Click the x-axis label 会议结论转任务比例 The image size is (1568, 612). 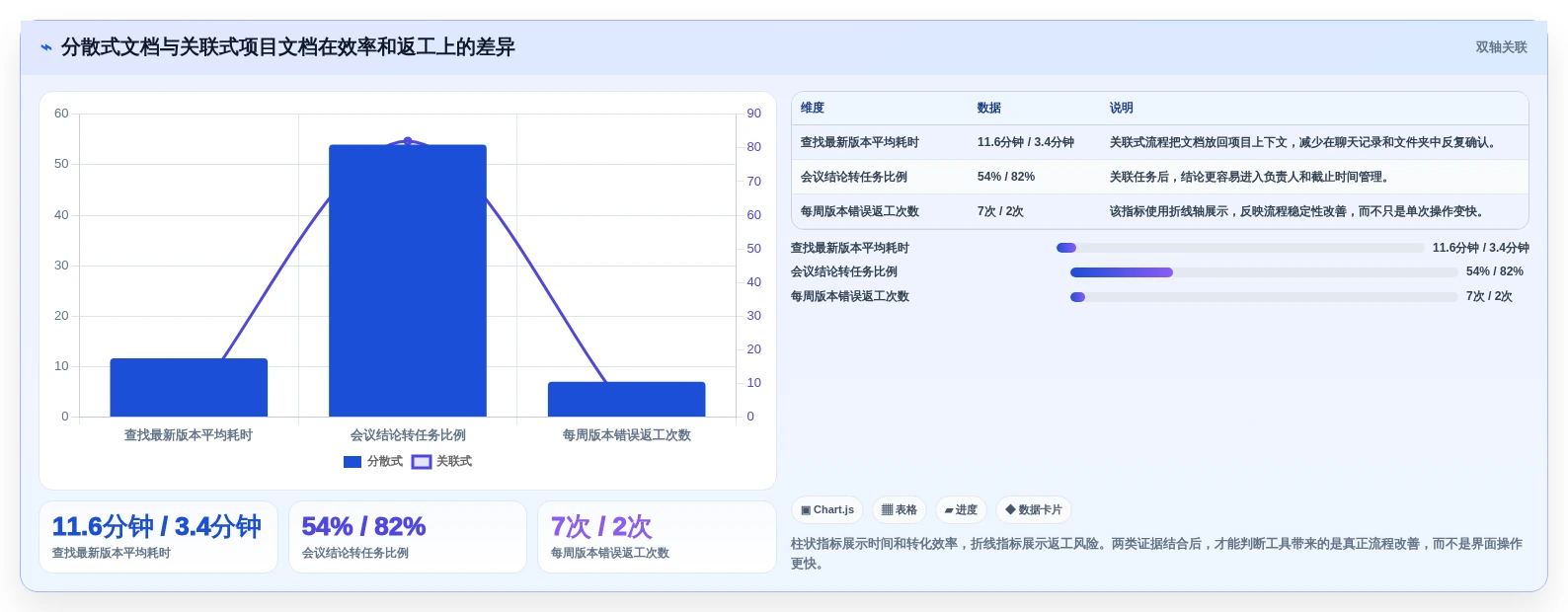[408, 435]
